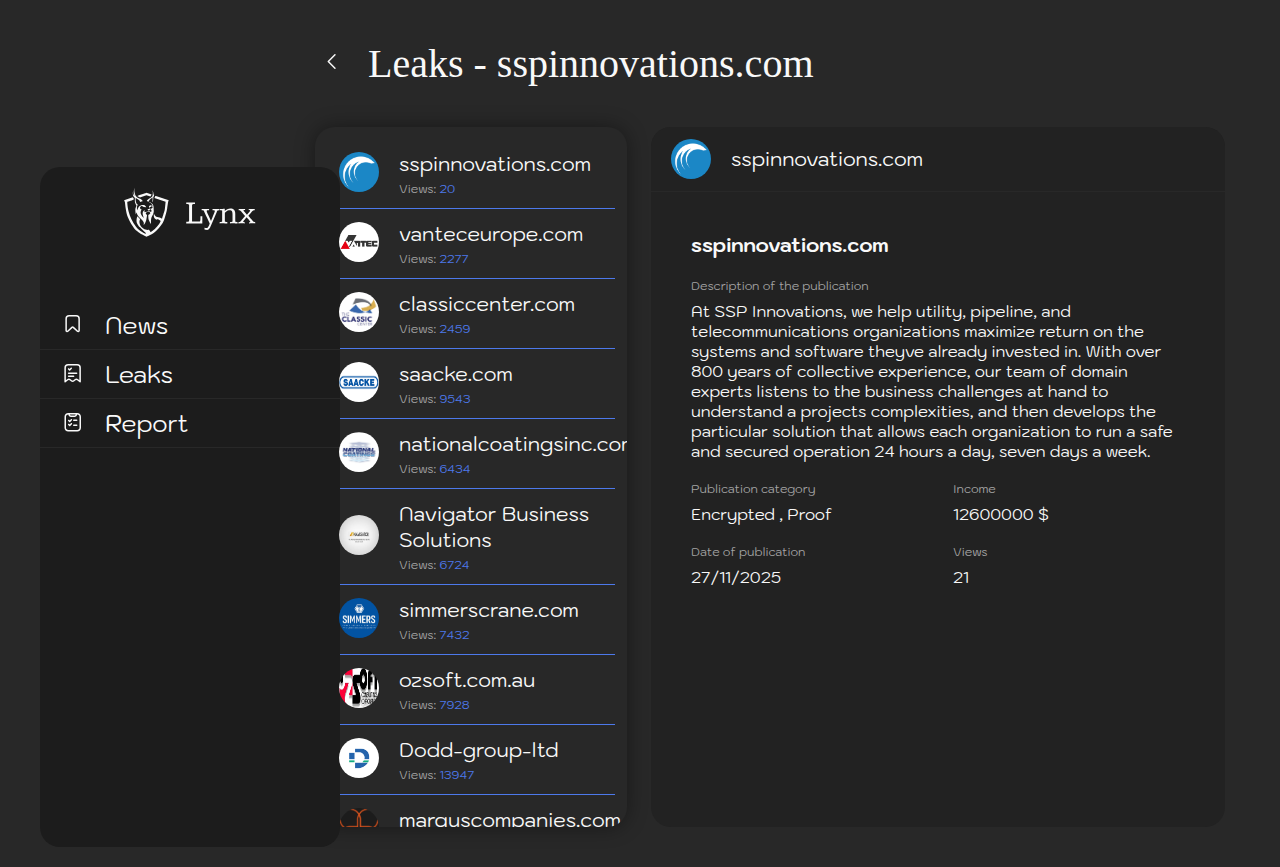The image size is (1280, 867).
Task: Click the News bookmark icon
Action: tap(73, 324)
